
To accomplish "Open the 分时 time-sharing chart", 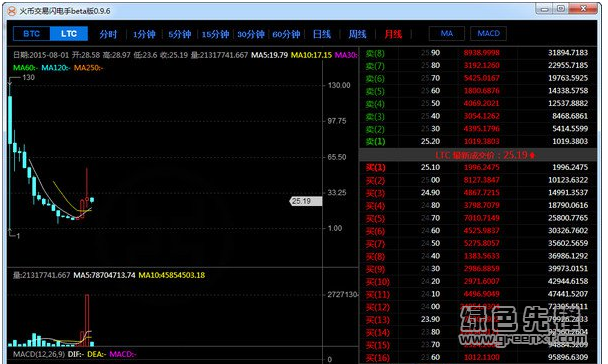I will pyautogui.click(x=108, y=35).
